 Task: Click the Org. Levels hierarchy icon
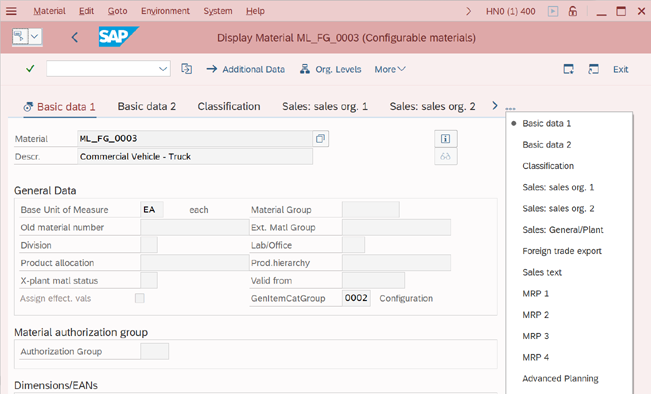pyautogui.click(x=305, y=69)
